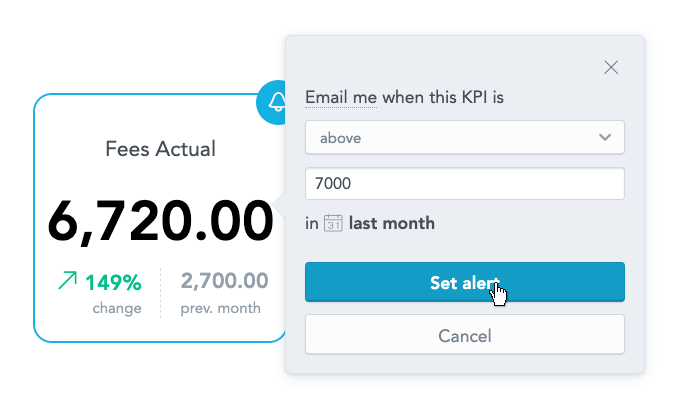Click the 'prev. month' label
The height and width of the screenshot is (408, 679).
coord(220,308)
